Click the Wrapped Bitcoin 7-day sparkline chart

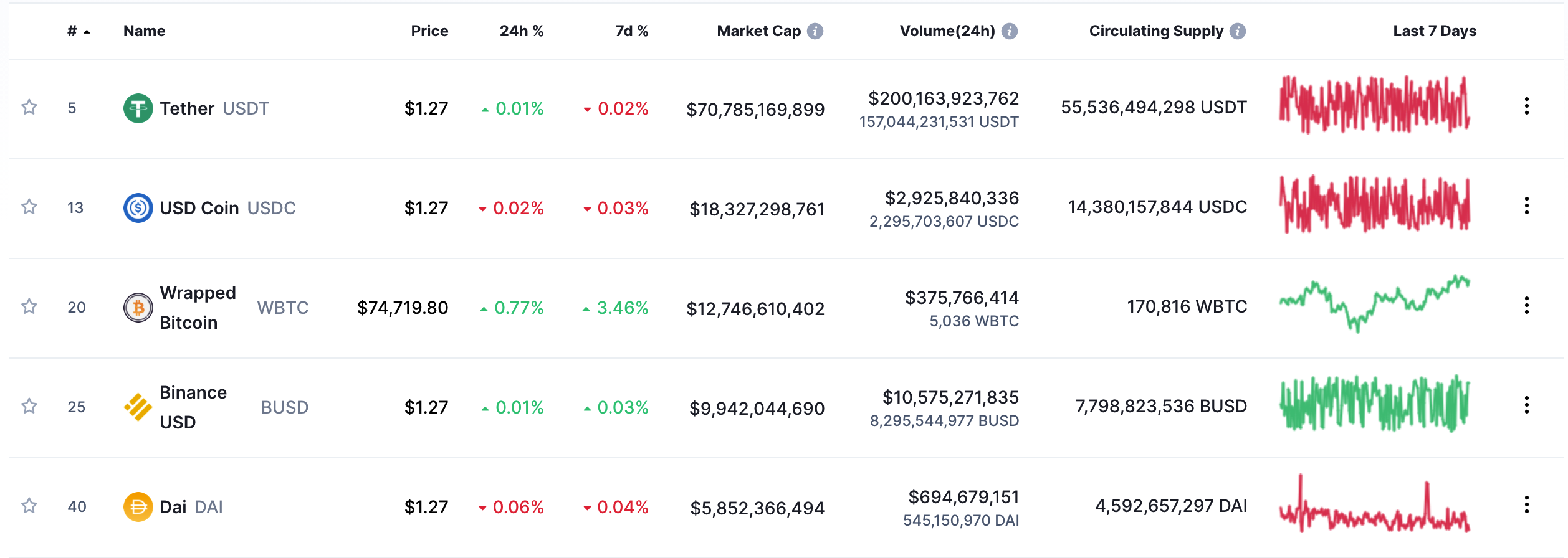click(1375, 304)
